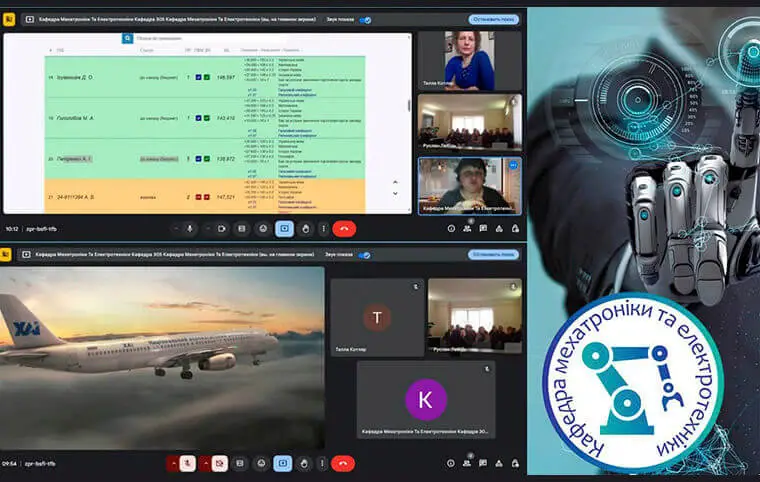
Task: Expand camera settings arrow in bottom meeting
Action: [x=206, y=463]
